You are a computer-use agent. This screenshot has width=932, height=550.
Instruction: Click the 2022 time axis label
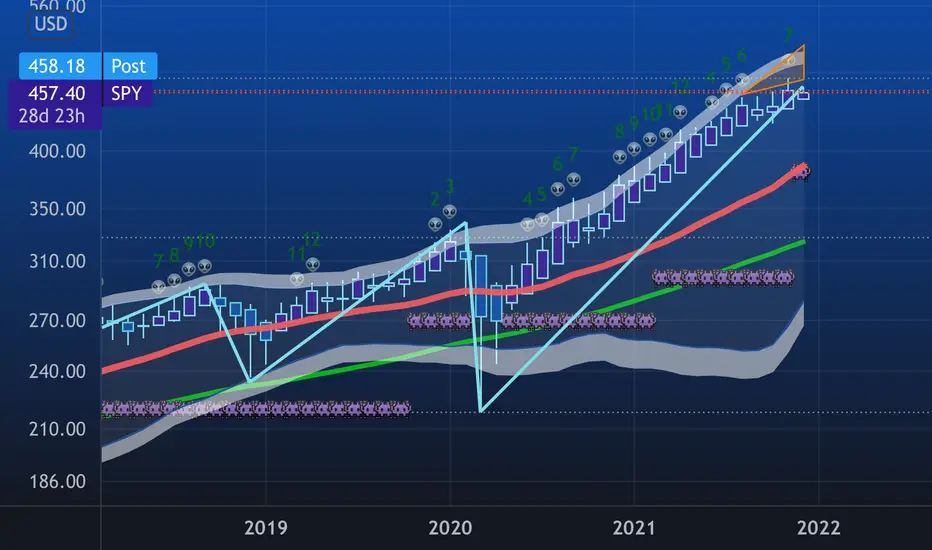click(x=818, y=527)
